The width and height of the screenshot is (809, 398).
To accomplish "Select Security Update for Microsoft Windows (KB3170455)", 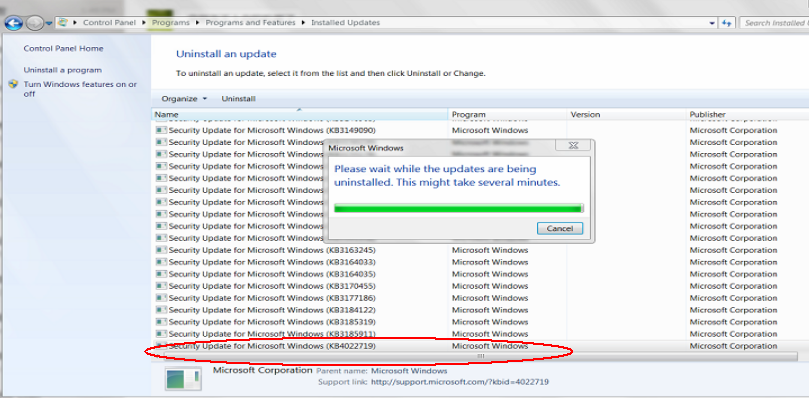I will tap(272, 286).
